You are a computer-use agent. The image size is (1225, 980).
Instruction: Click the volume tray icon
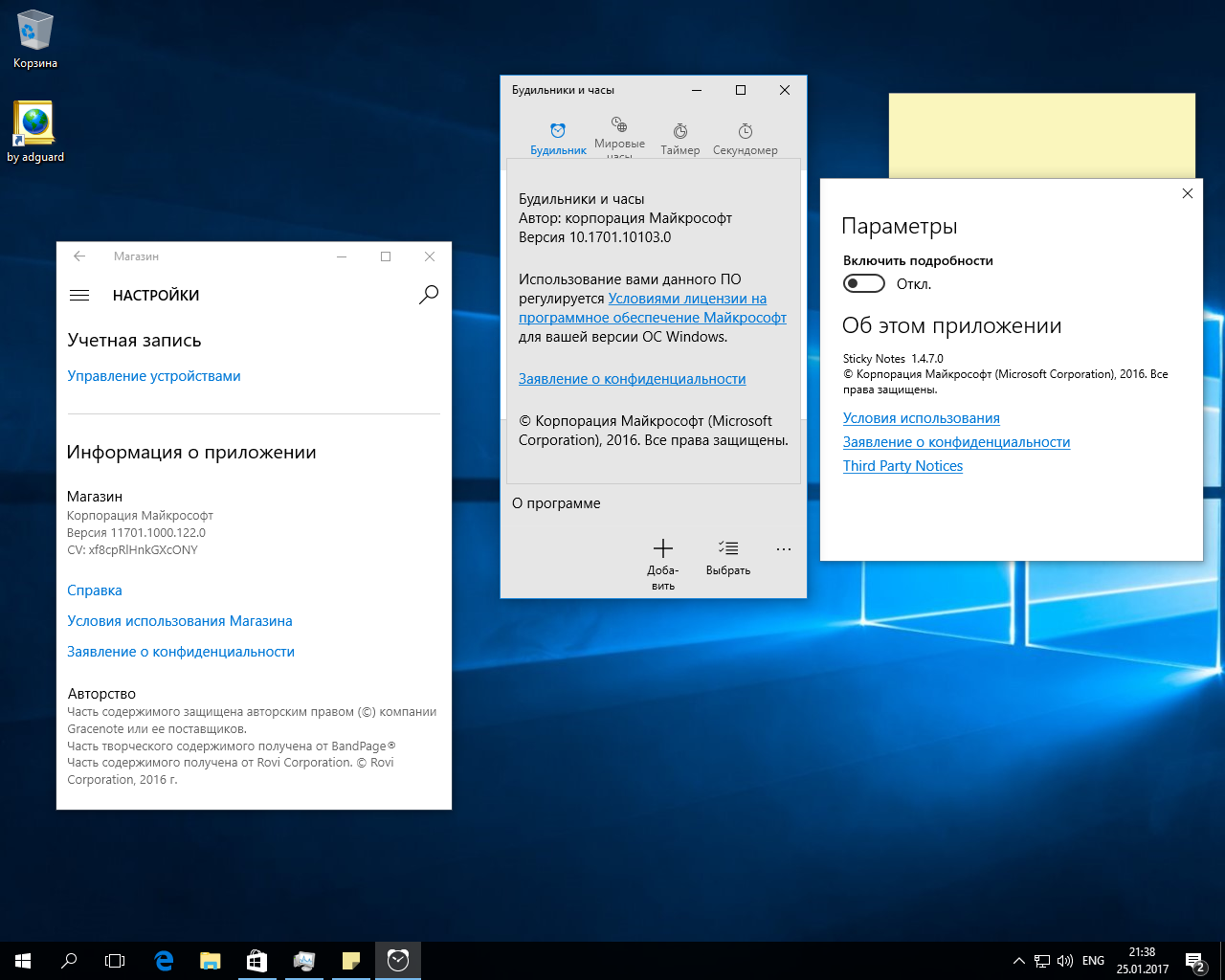[x=1065, y=961]
